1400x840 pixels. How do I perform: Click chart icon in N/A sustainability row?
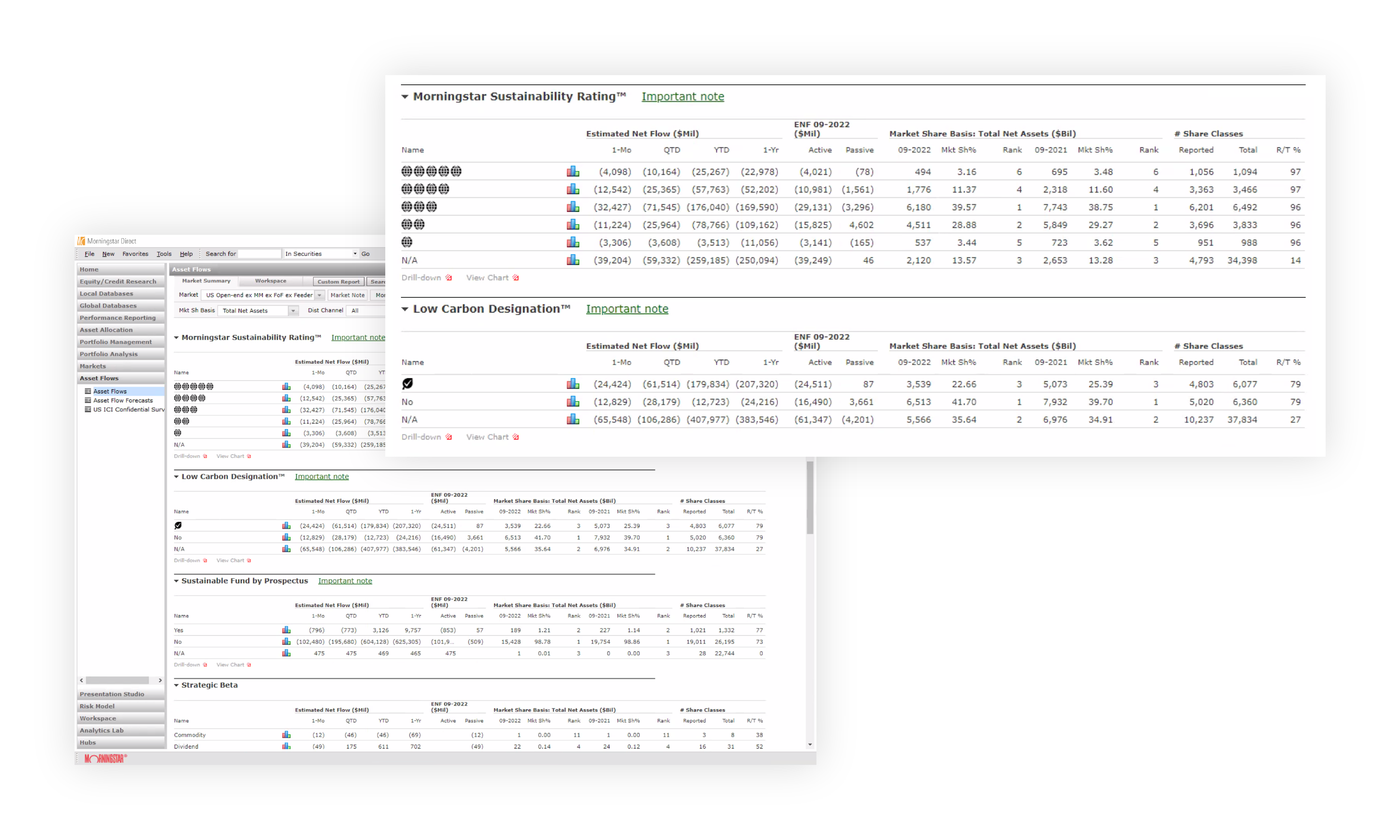click(573, 260)
